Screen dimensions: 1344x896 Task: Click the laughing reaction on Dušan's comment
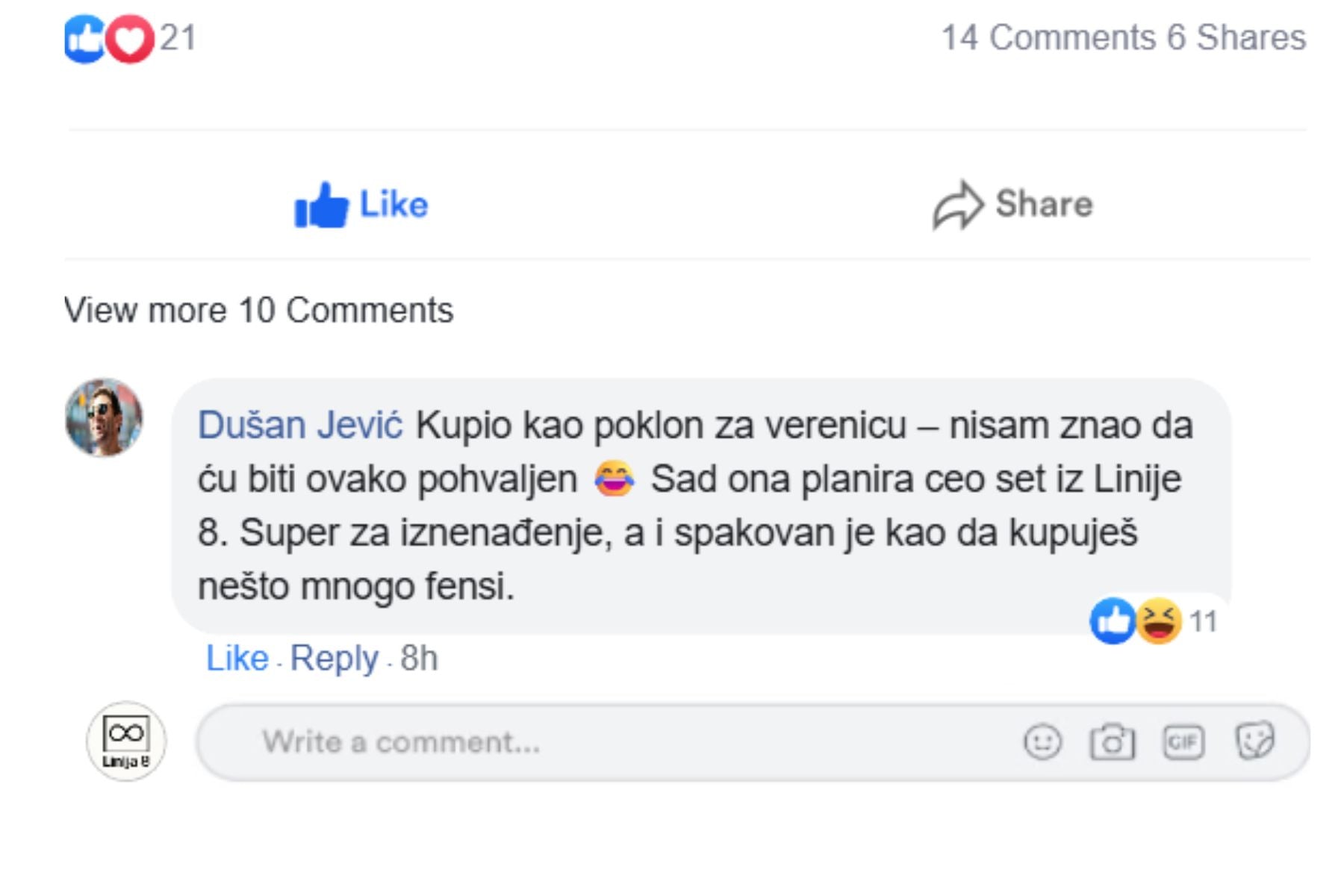(x=1159, y=620)
